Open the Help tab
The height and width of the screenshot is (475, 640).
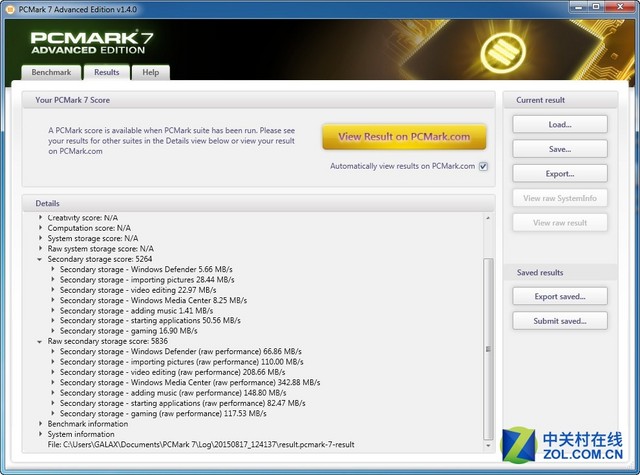pyautogui.click(x=151, y=73)
